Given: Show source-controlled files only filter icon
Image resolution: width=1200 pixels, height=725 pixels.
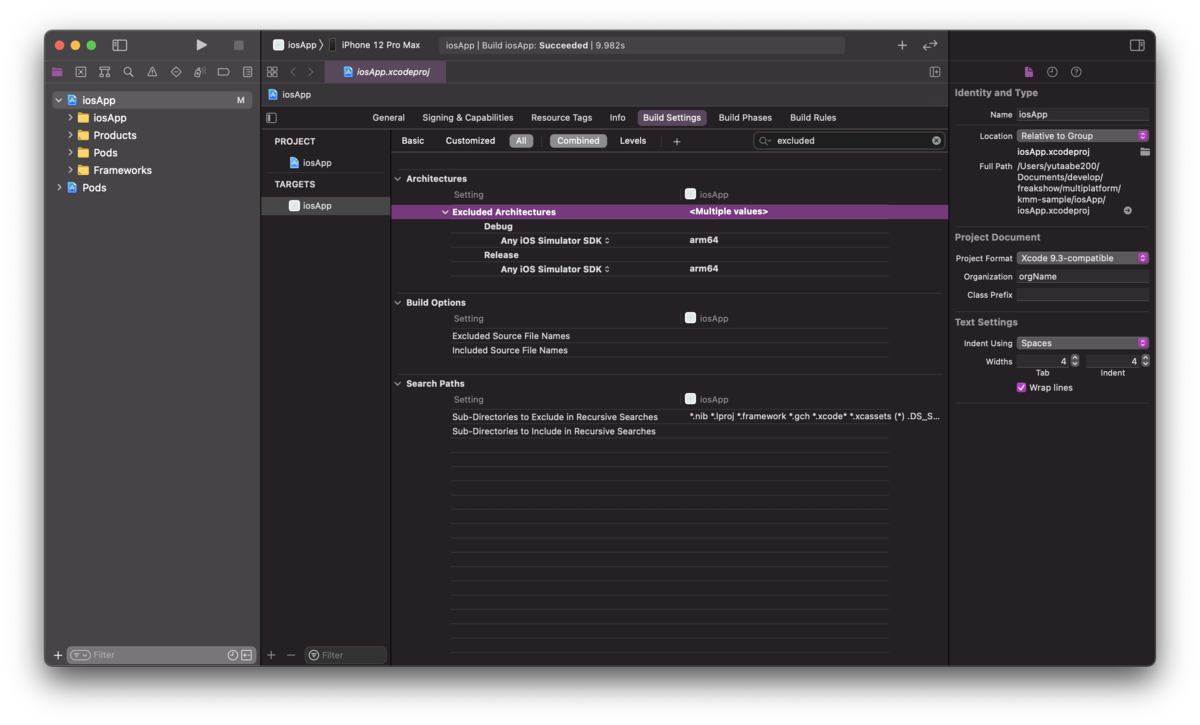Looking at the screenshot, I should coord(246,655).
